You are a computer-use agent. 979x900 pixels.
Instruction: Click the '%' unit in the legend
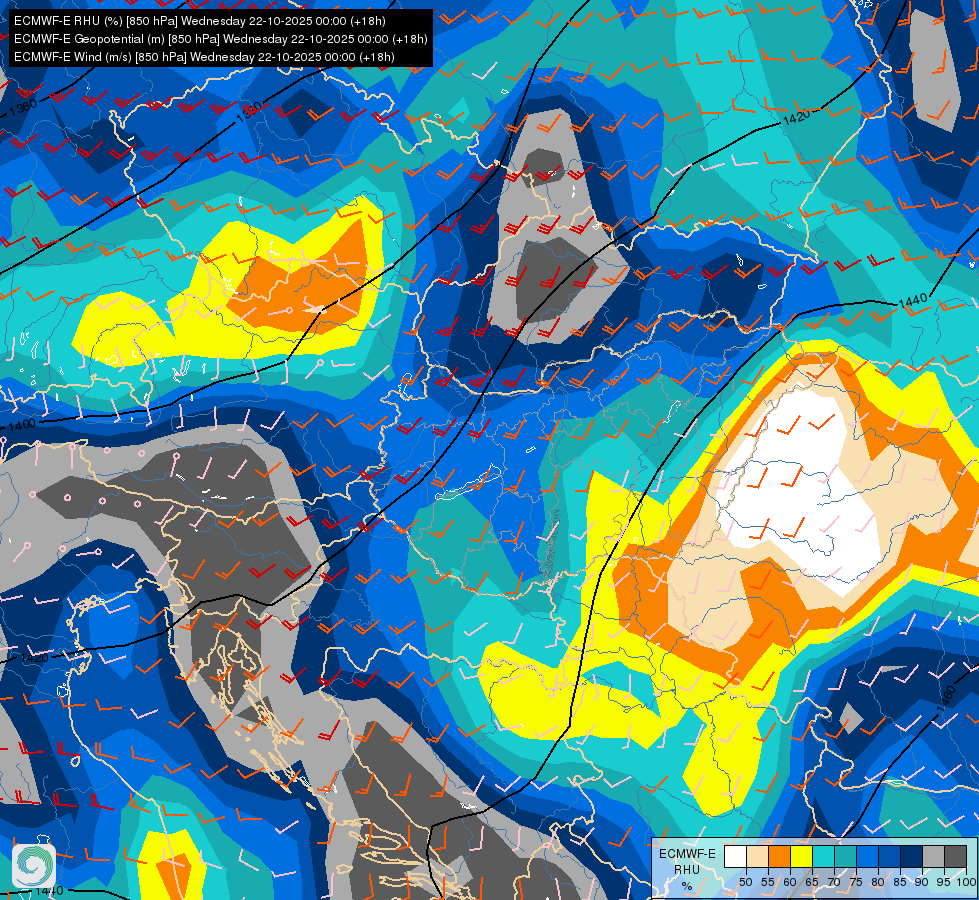[687, 886]
